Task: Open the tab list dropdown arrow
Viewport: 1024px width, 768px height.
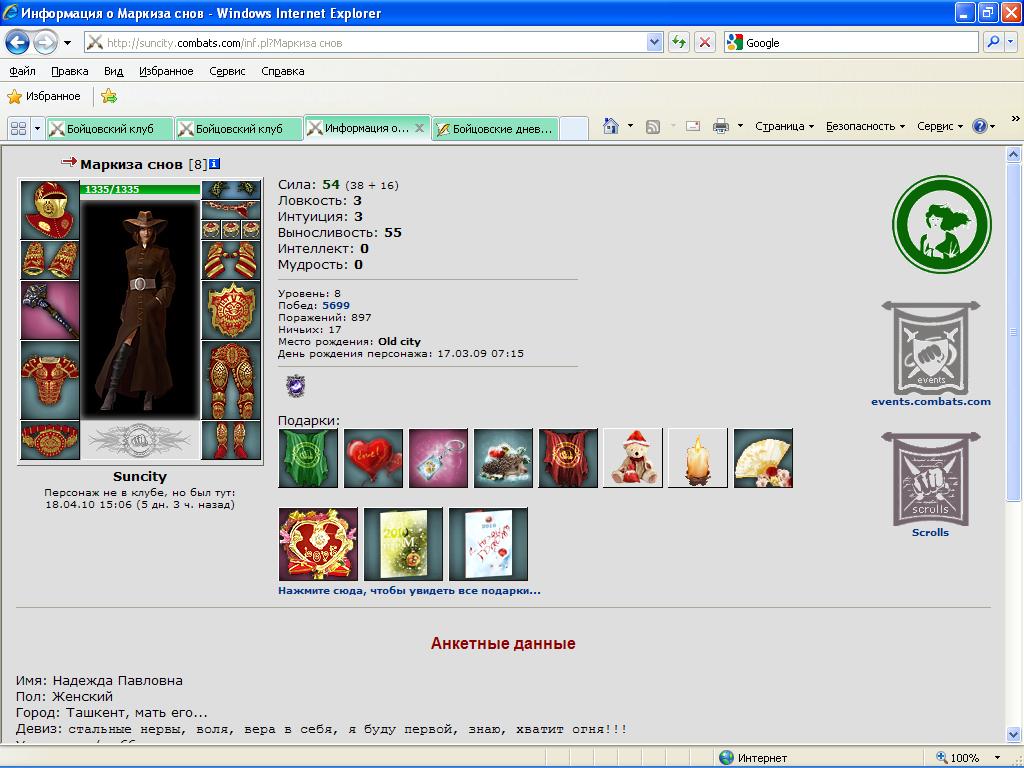Action: coord(37,129)
